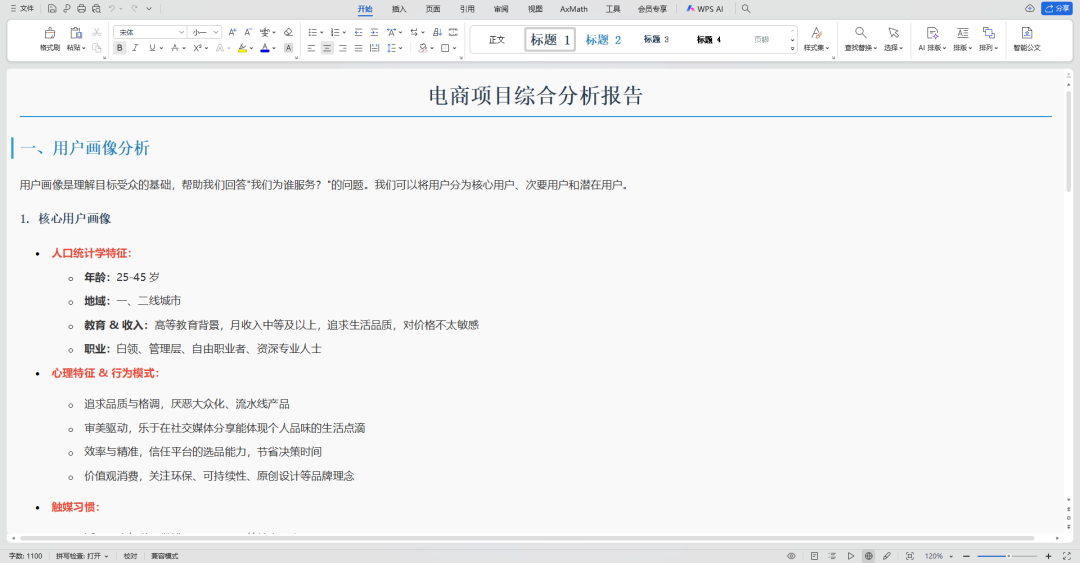Align text right icon
The image size is (1080, 563).
342,48
